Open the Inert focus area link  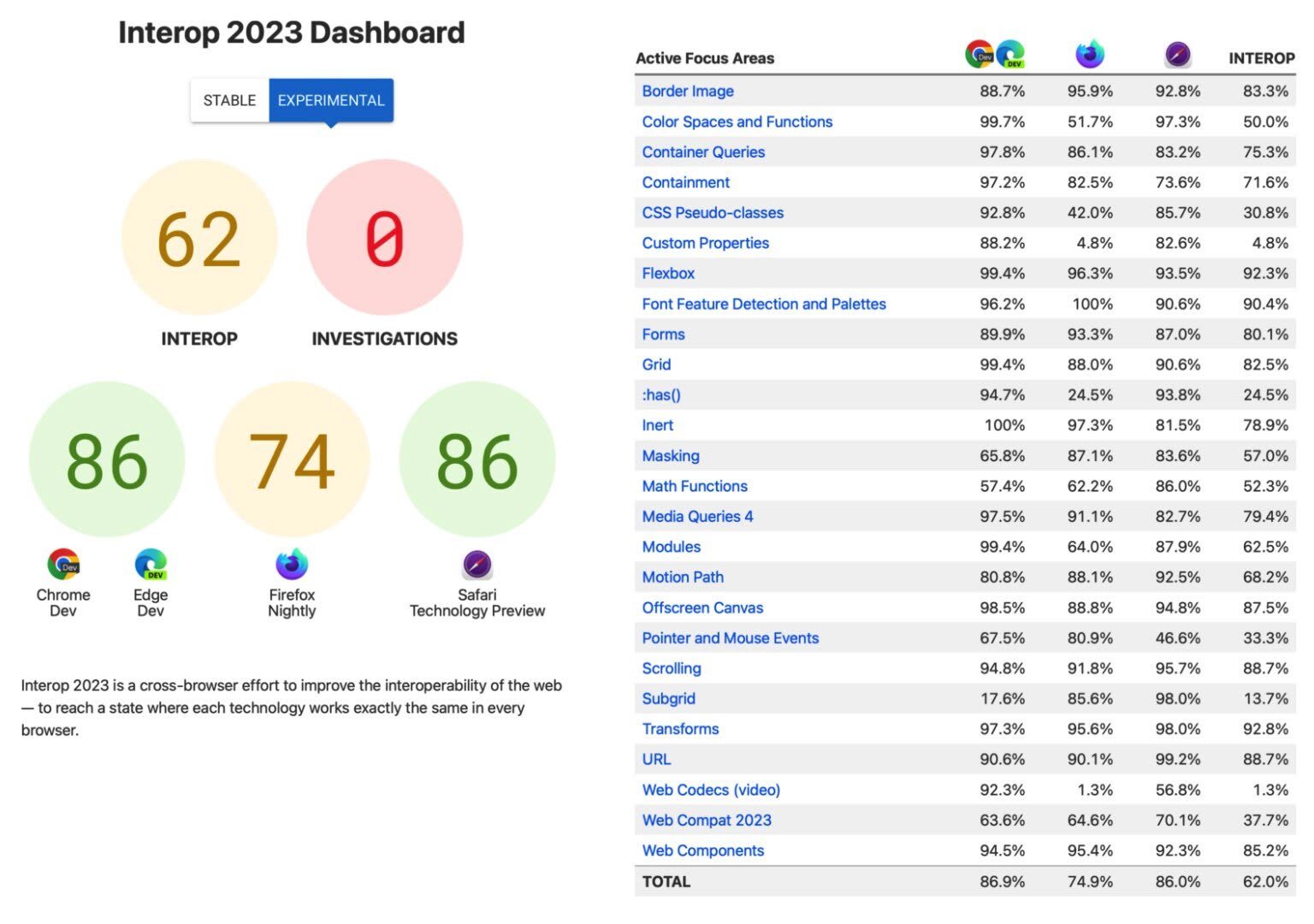[x=657, y=425]
